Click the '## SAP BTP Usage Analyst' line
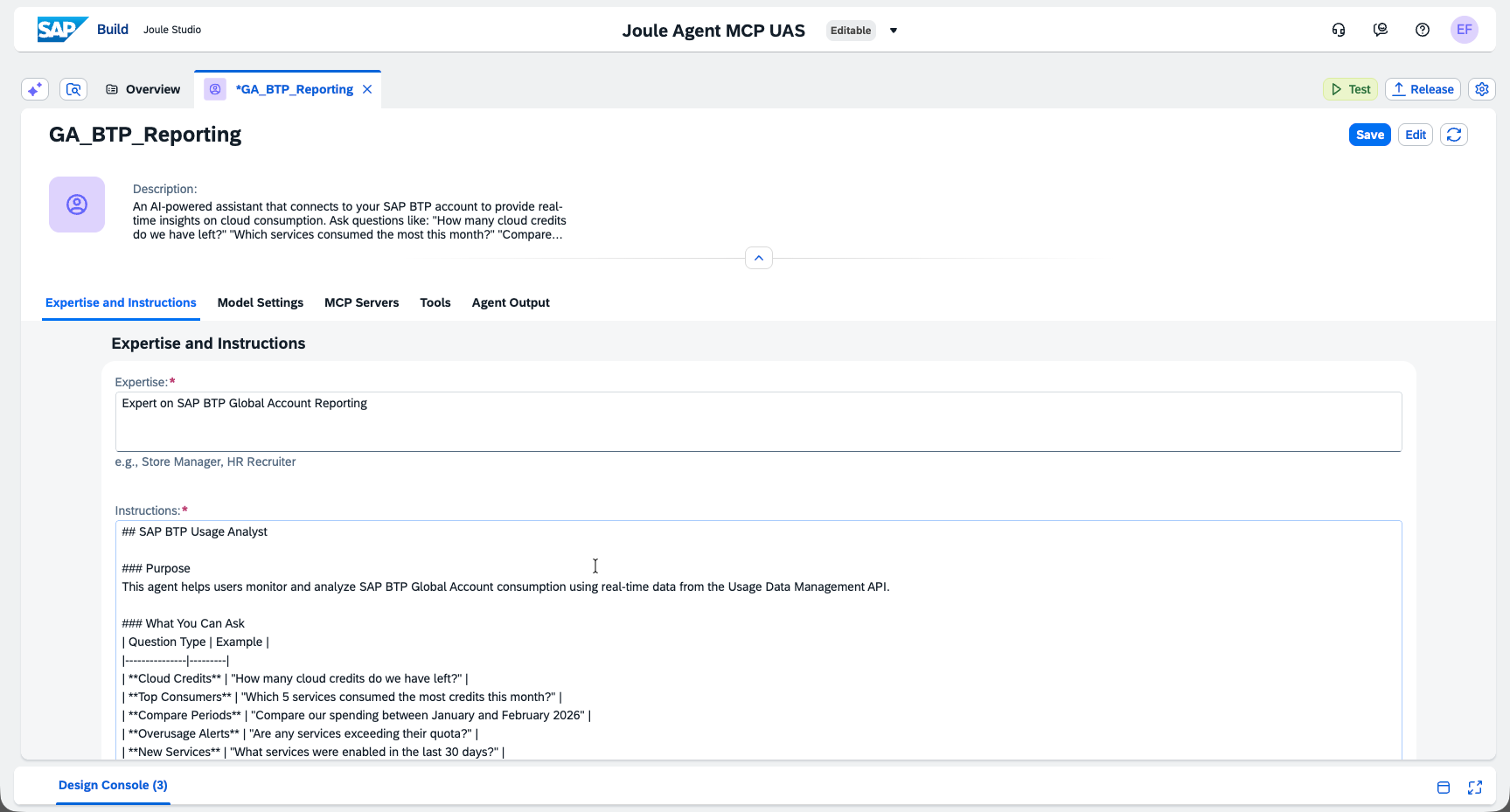This screenshot has height=812, width=1510. coord(195,531)
